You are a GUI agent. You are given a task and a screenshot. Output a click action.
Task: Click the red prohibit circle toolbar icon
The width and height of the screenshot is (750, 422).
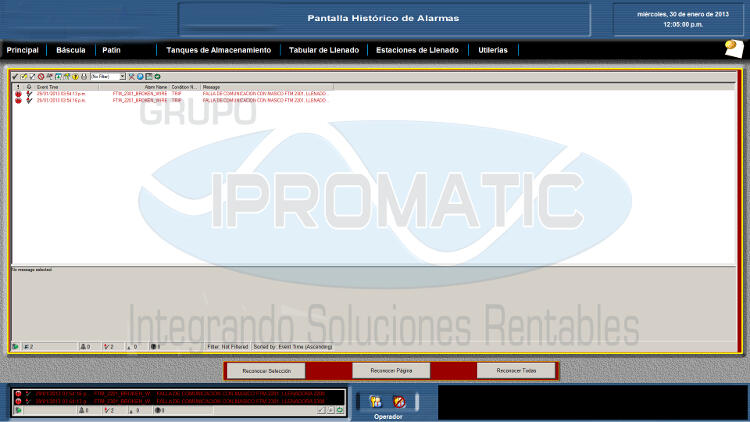pyautogui.click(x=41, y=77)
